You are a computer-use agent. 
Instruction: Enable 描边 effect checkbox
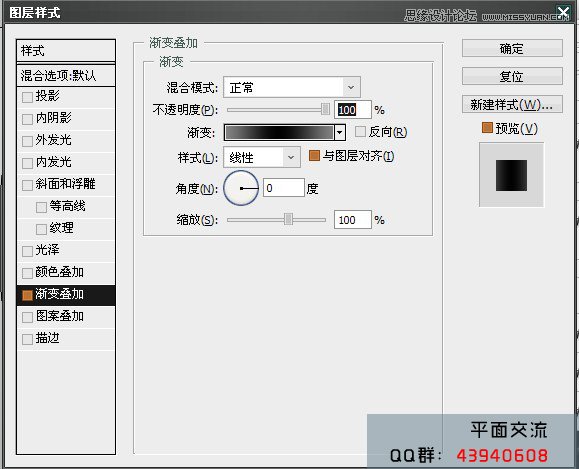point(27,339)
